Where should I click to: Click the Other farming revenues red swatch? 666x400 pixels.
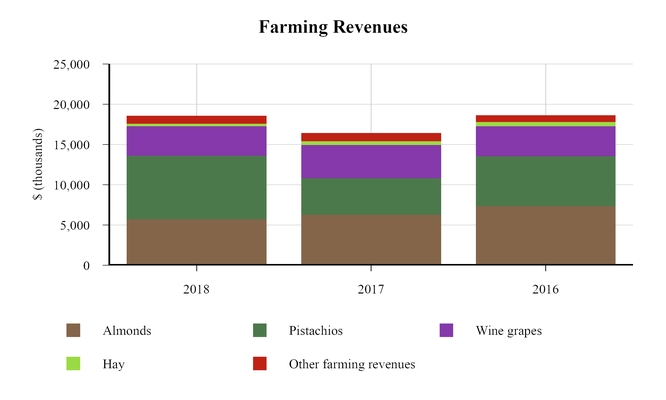pos(259,364)
